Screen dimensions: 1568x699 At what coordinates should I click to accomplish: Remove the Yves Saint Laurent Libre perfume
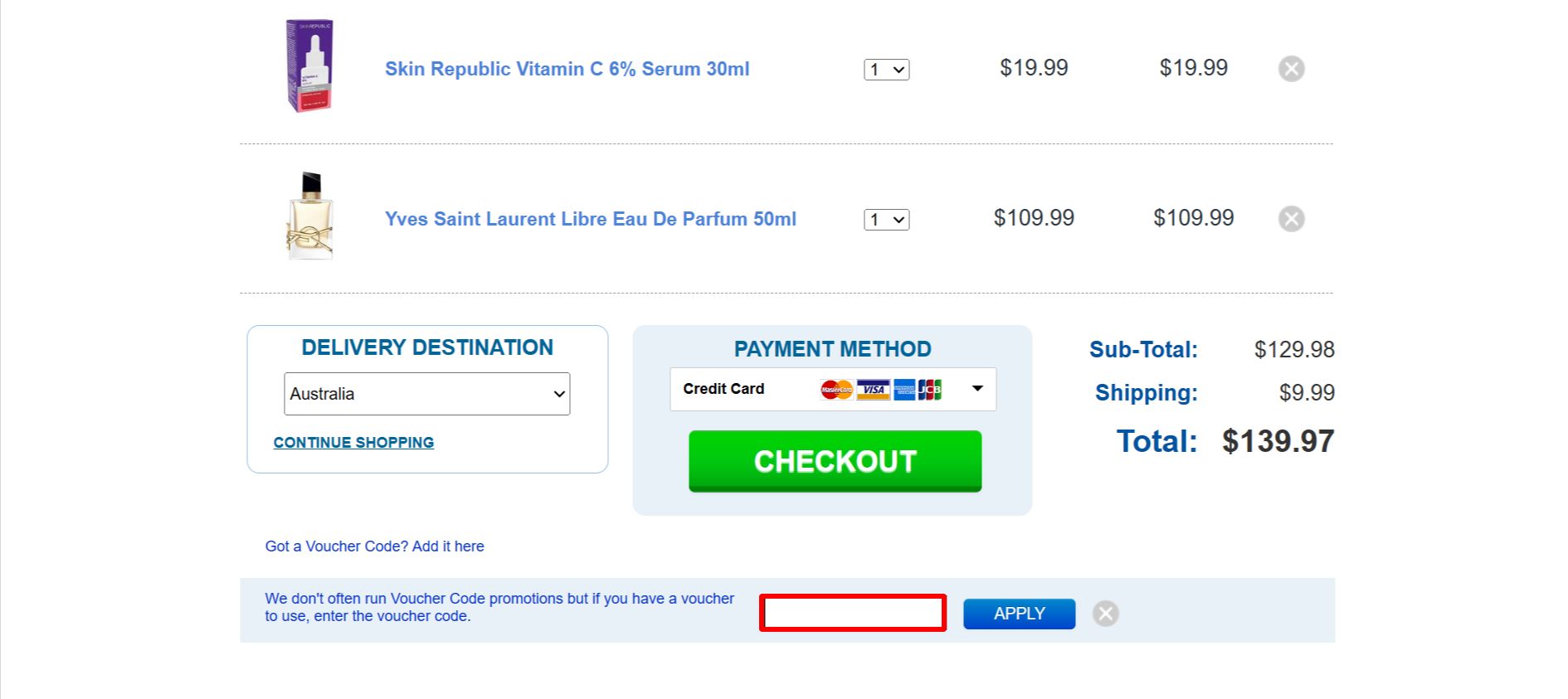1291,218
